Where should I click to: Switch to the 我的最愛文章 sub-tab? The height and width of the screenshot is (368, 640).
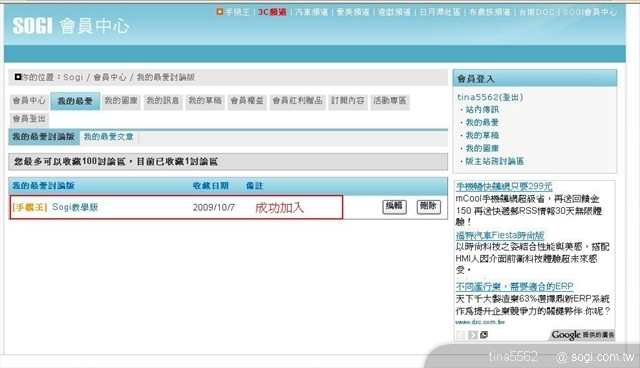109,137
